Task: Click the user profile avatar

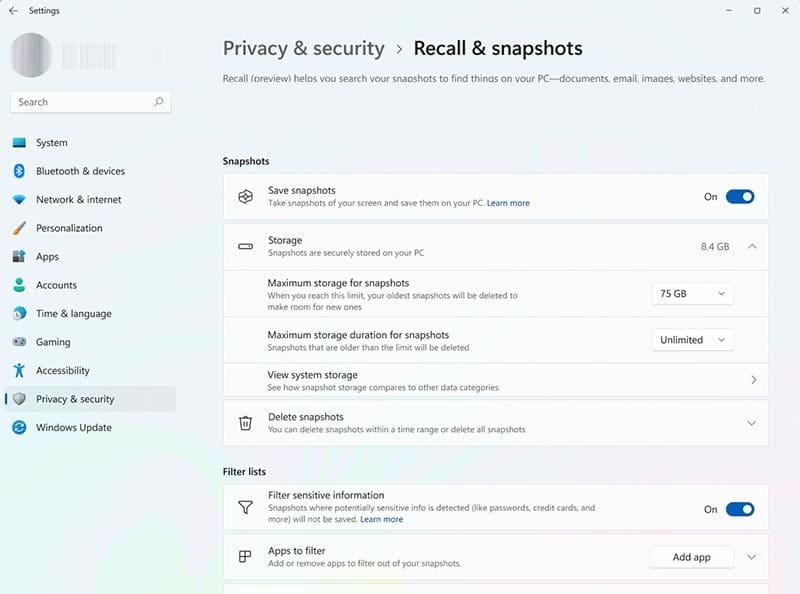Action: pos(31,55)
